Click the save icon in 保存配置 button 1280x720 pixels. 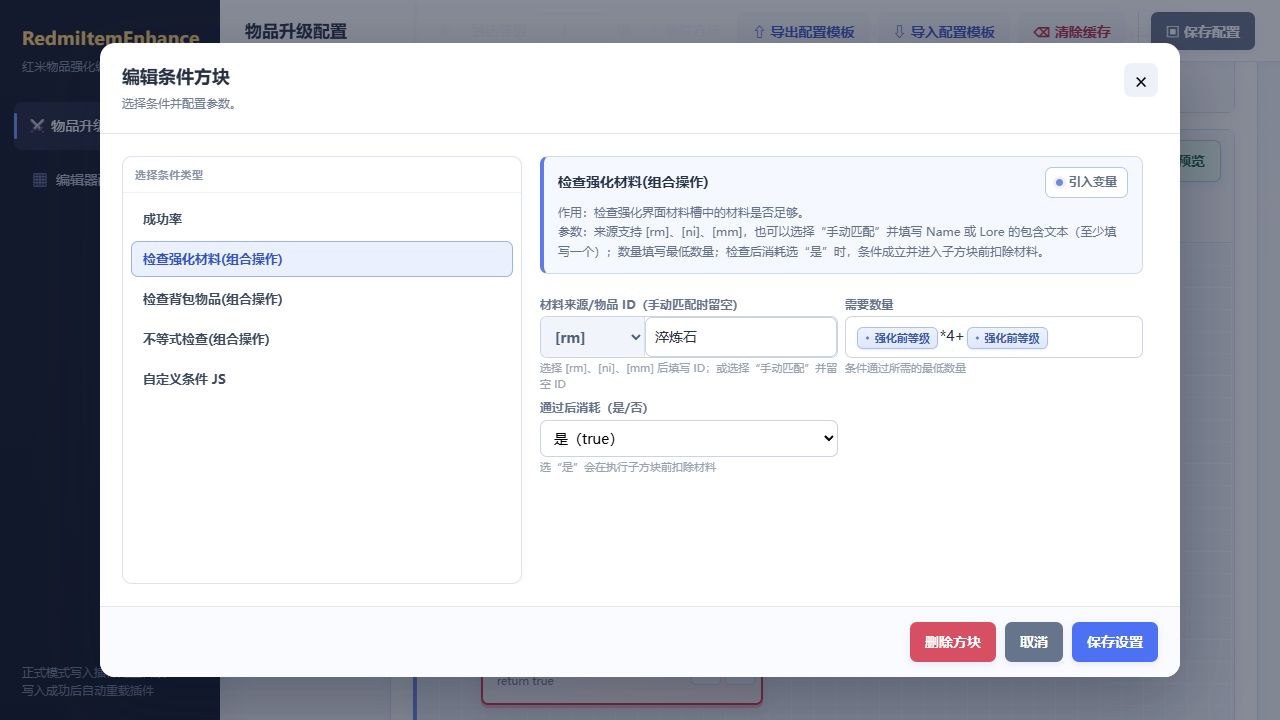[x=1173, y=32]
